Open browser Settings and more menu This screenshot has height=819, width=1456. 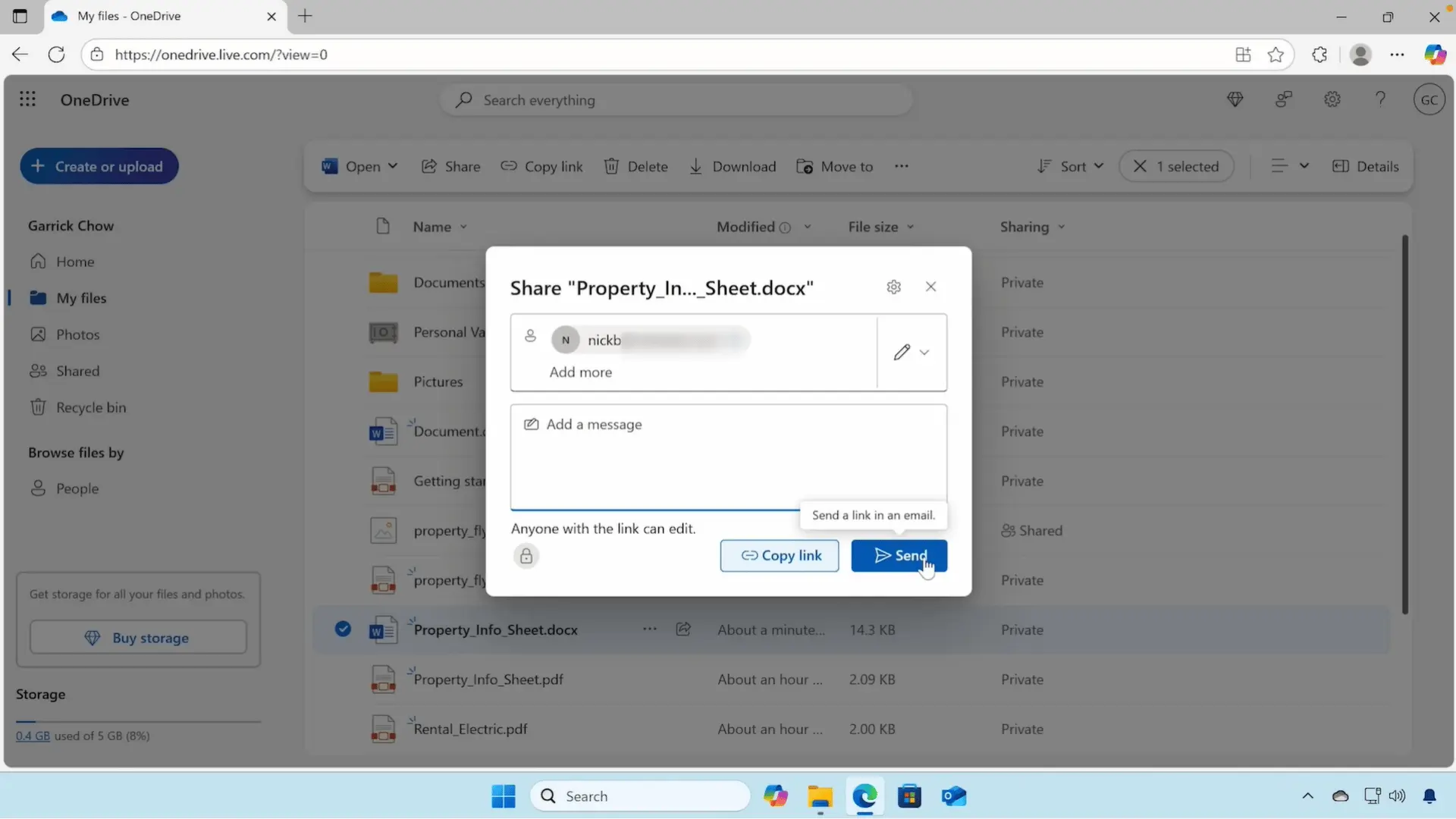pyautogui.click(x=1397, y=55)
